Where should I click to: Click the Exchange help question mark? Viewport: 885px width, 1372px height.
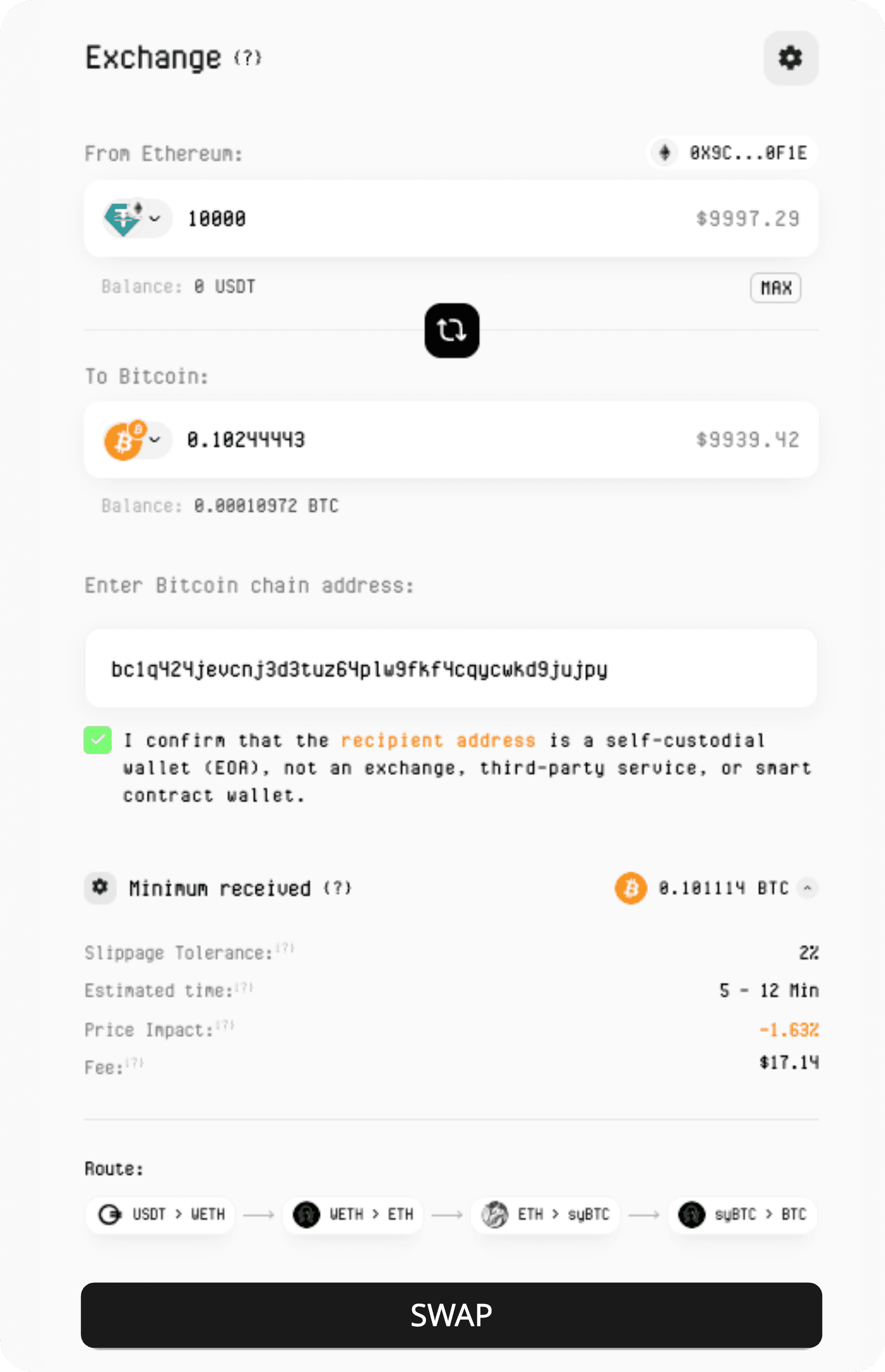[x=247, y=57]
